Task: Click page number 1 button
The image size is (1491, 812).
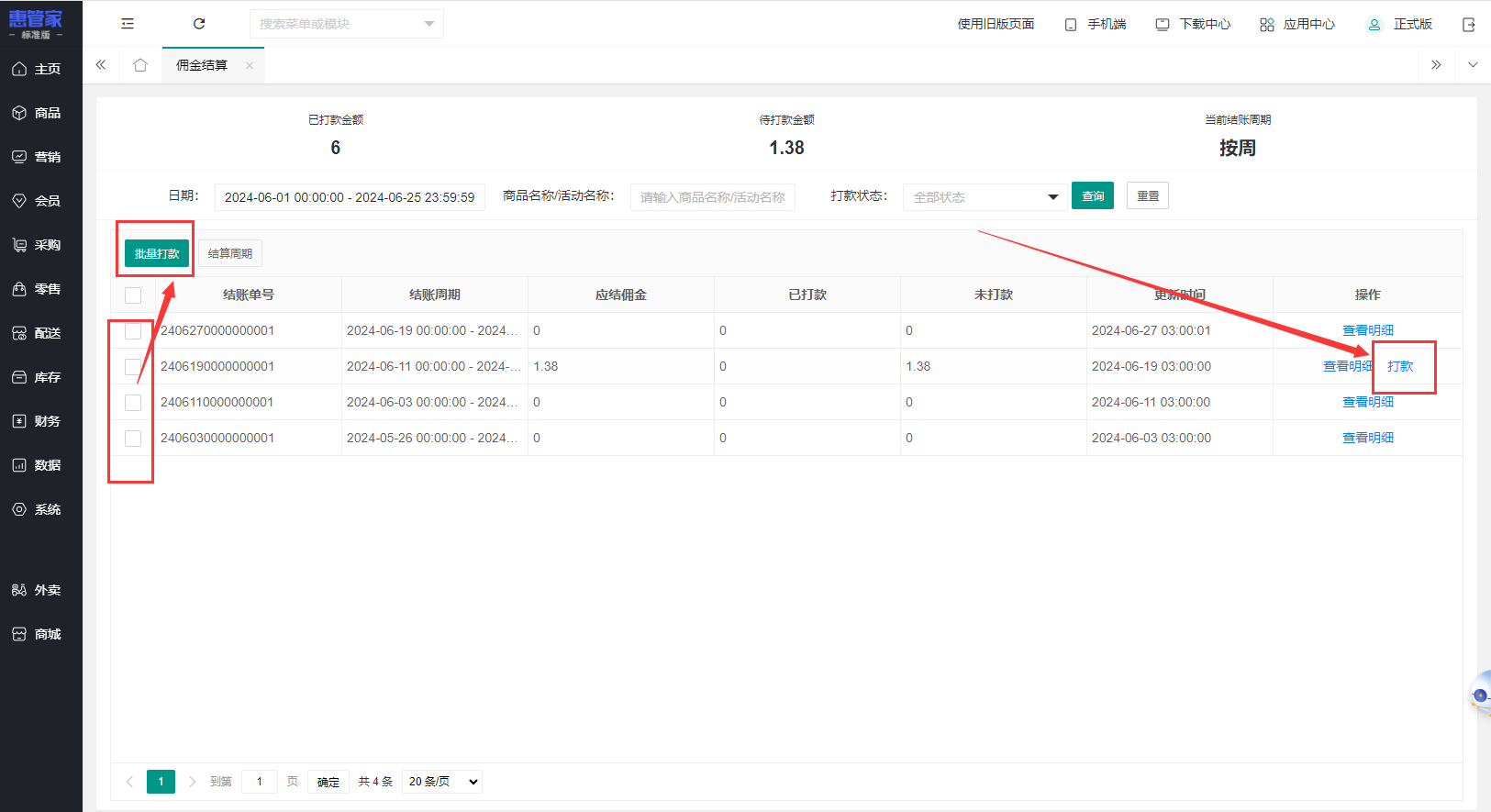Action: (x=161, y=782)
